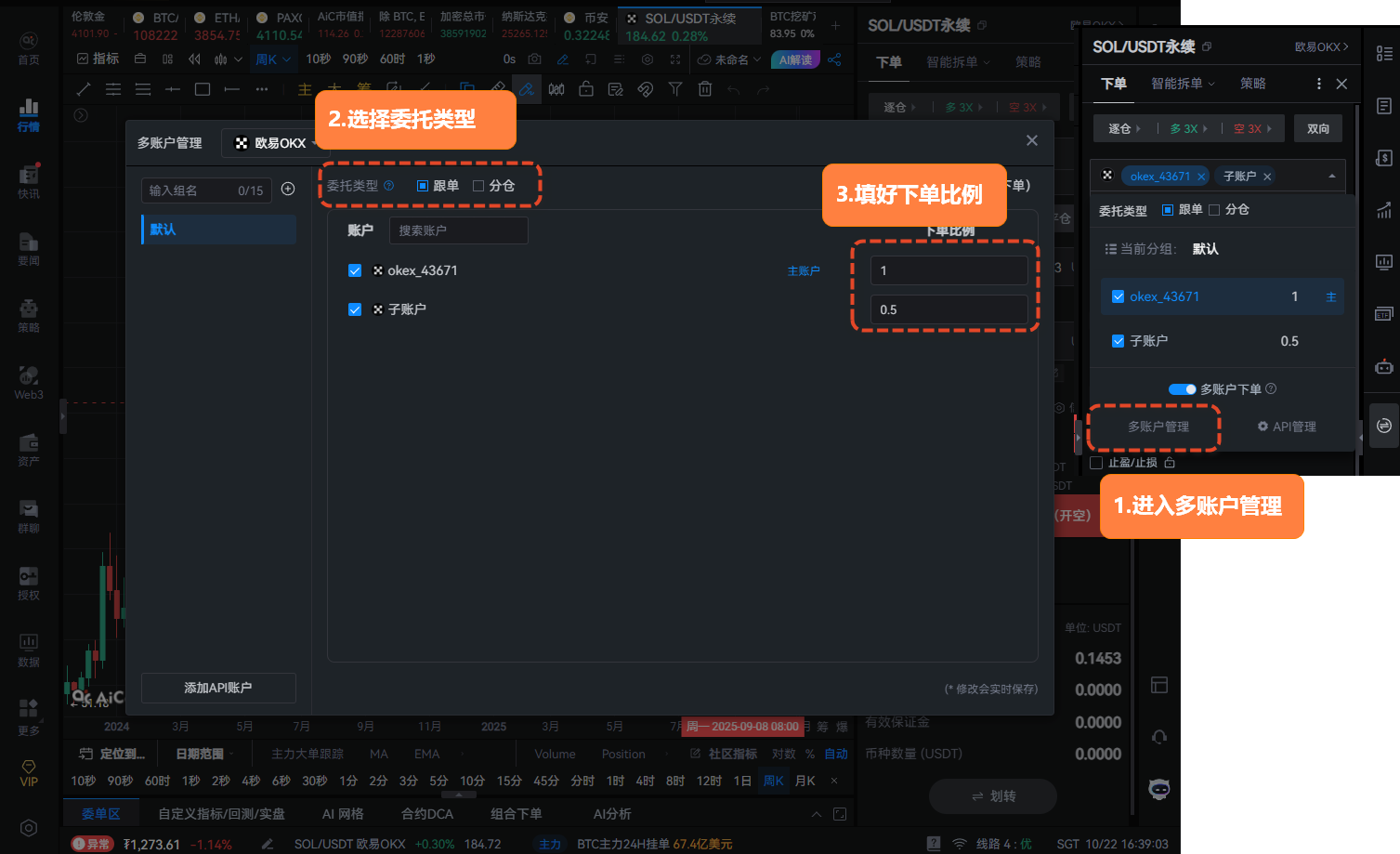Go to 资产 assets in left sidebar
This screenshot has width=1400, height=854.
coord(29,449)
